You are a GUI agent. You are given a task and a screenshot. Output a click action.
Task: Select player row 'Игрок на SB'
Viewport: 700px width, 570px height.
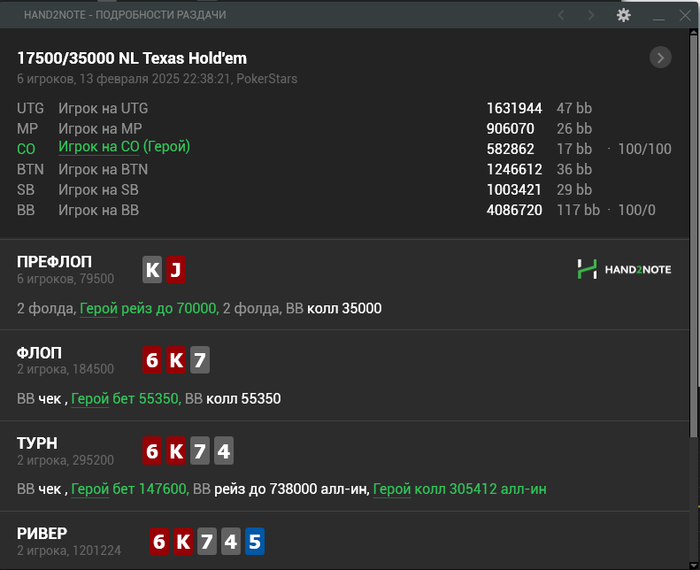(98, 190)
